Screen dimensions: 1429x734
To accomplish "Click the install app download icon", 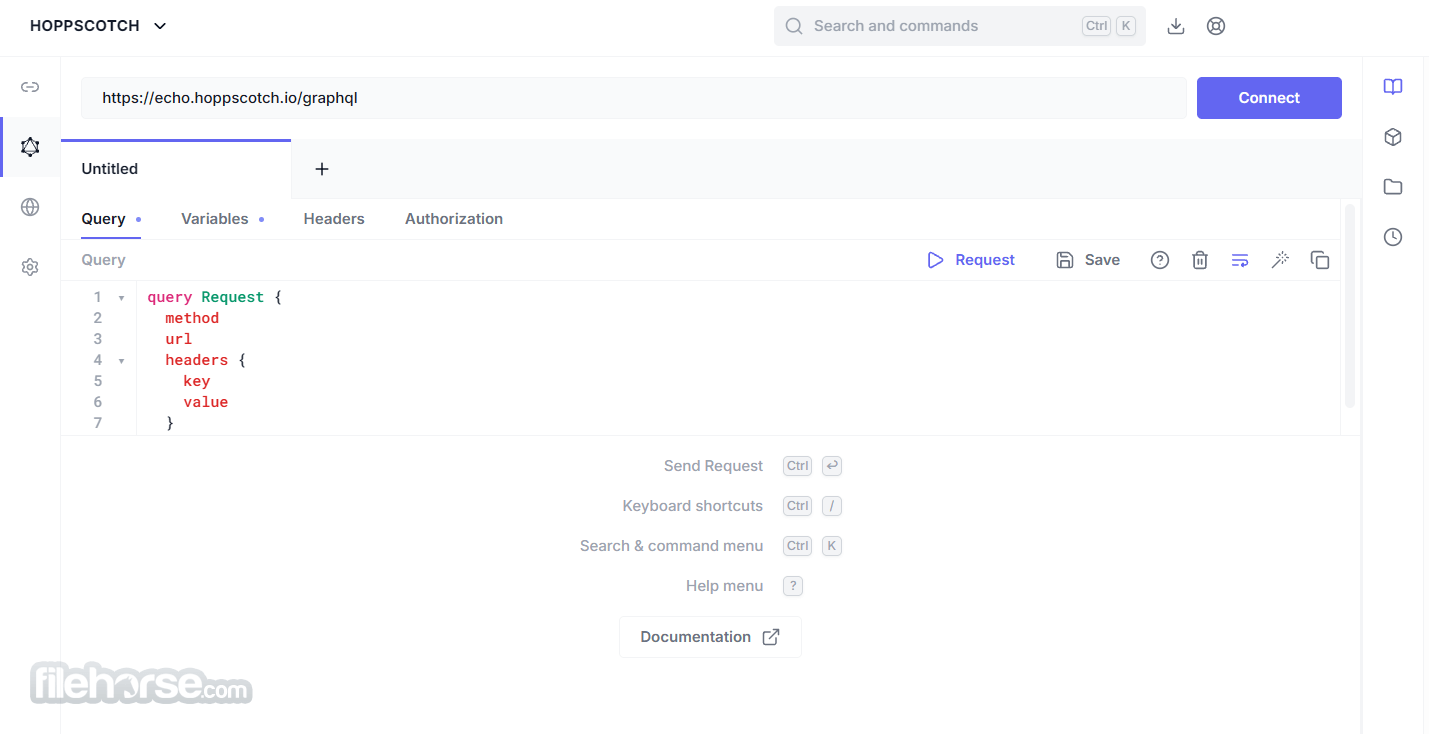I will click(1176, 26).
